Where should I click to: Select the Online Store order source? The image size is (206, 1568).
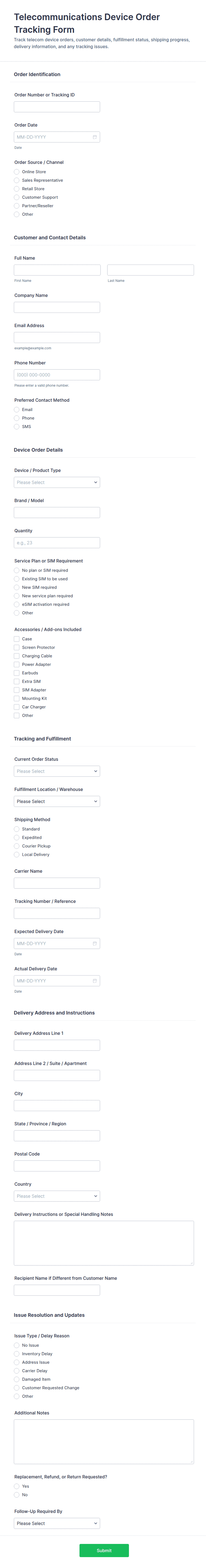[x=17, y=172]
